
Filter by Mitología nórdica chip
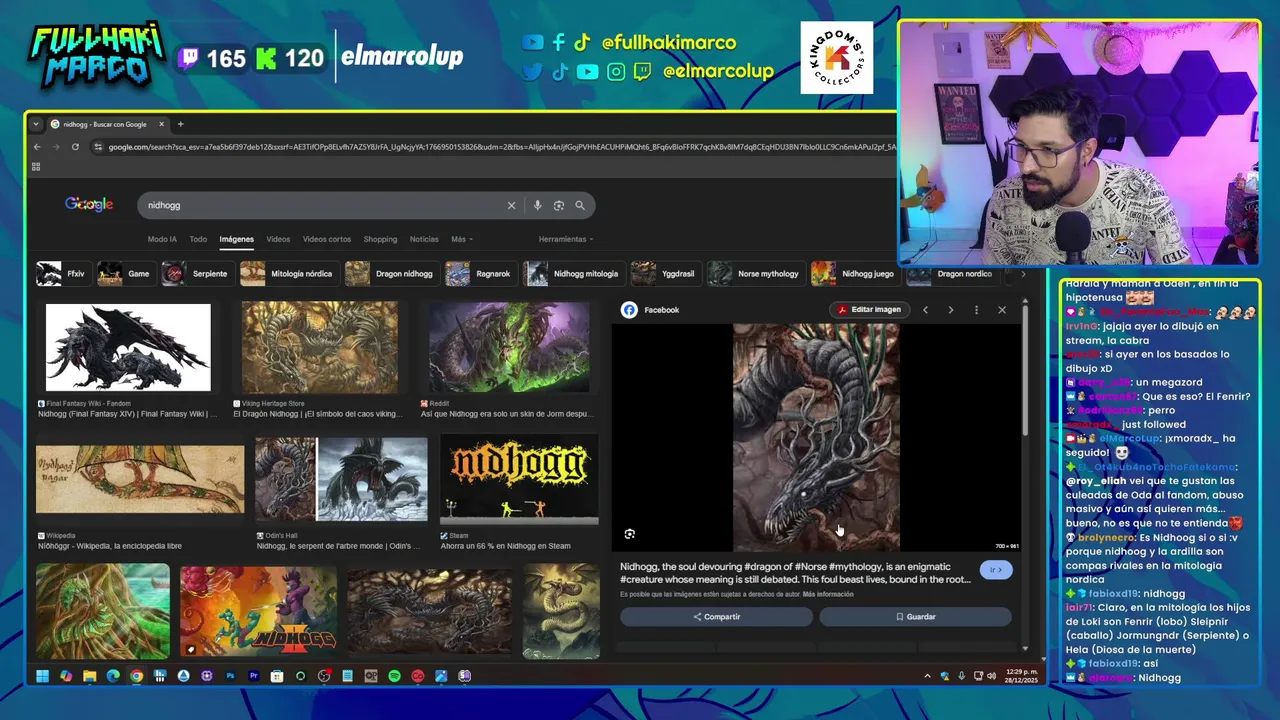[x=288, y=274]
